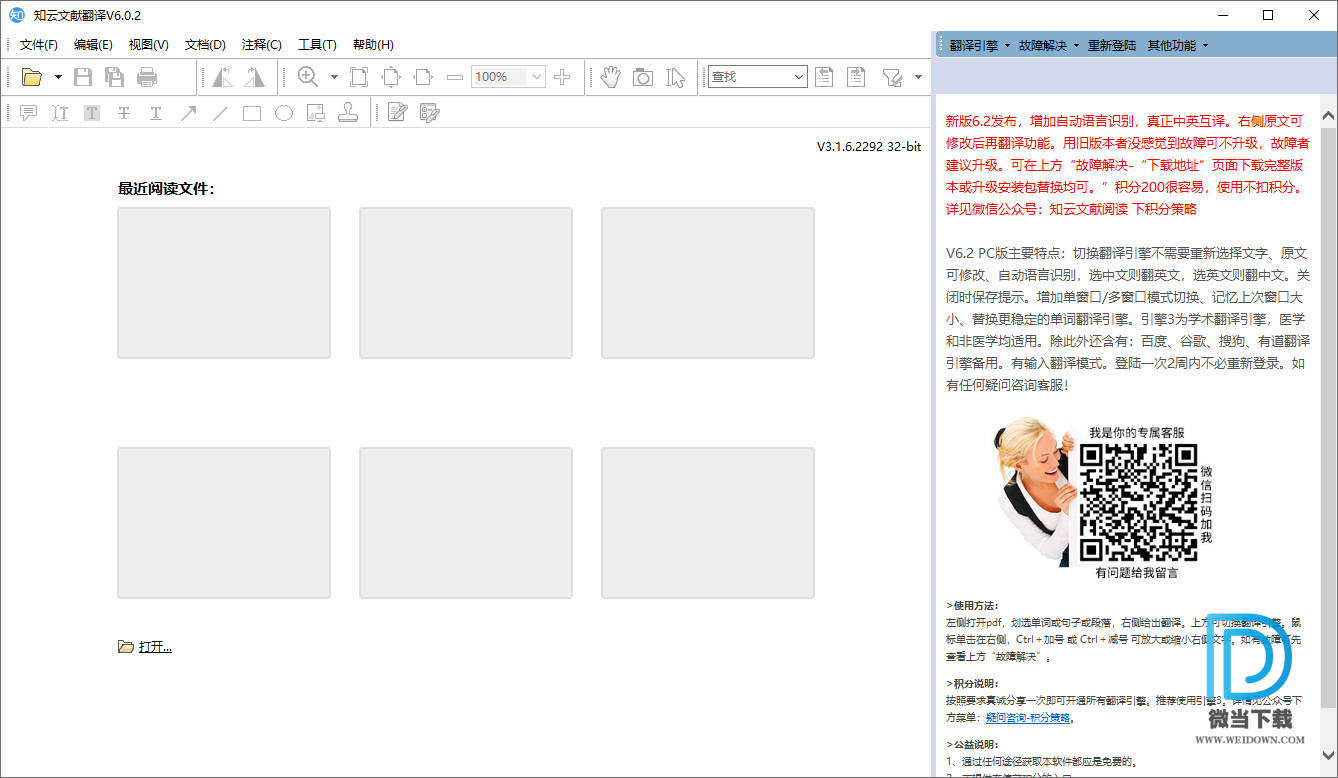Expand the 故障解决 dropdown menu
The image size is (1338, 778).
tap(1049, 45)
